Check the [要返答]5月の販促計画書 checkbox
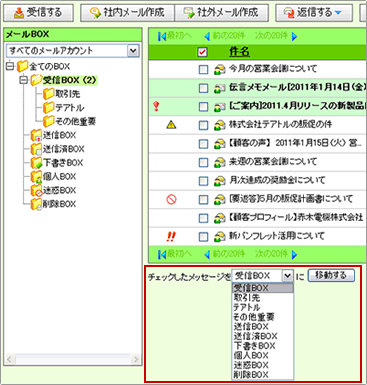Image resolution: width=367 pixels, height=385 pixels. pyautogui.click(x=203, y=200)
